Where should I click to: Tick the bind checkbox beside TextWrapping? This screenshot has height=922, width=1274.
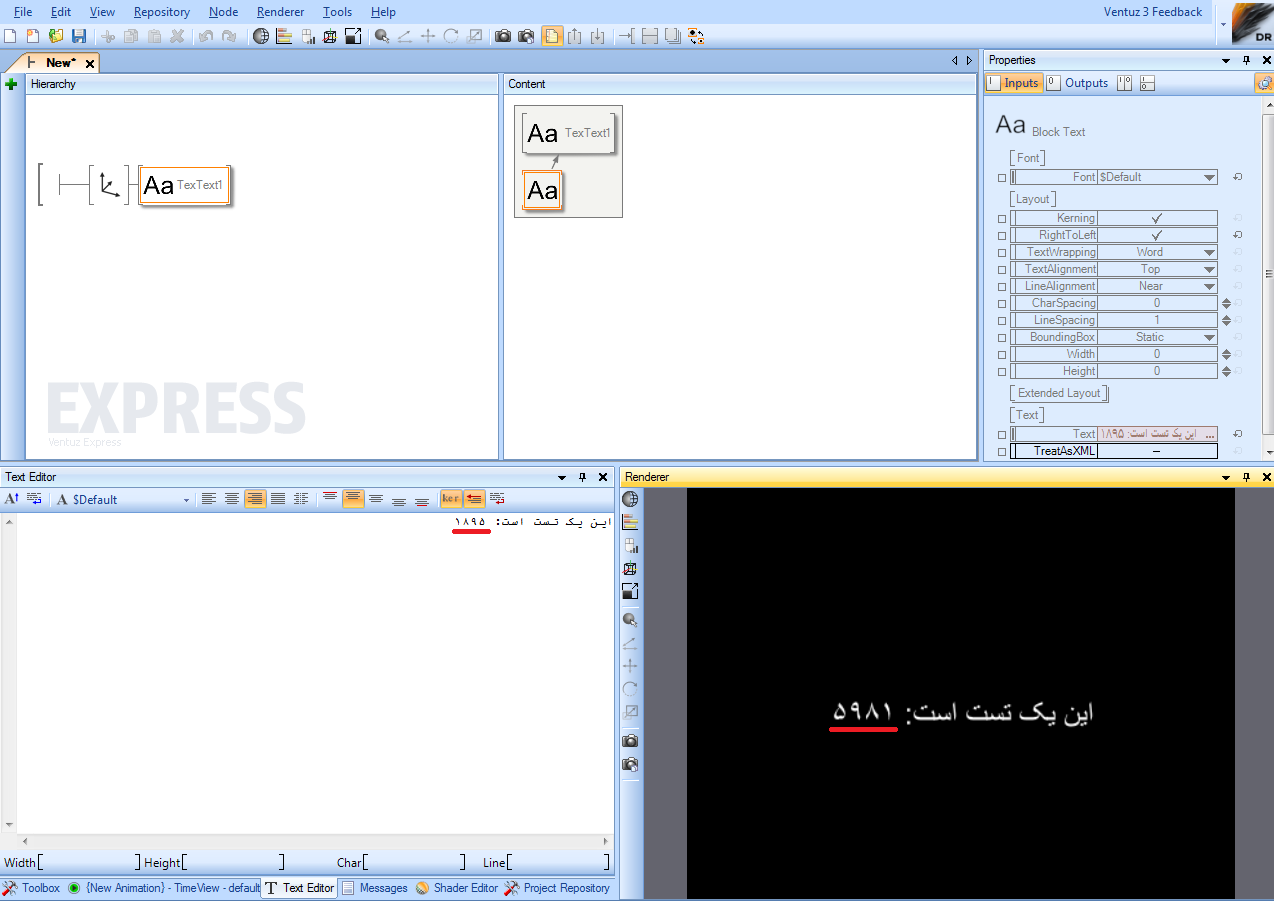[x=1002, y=253]
